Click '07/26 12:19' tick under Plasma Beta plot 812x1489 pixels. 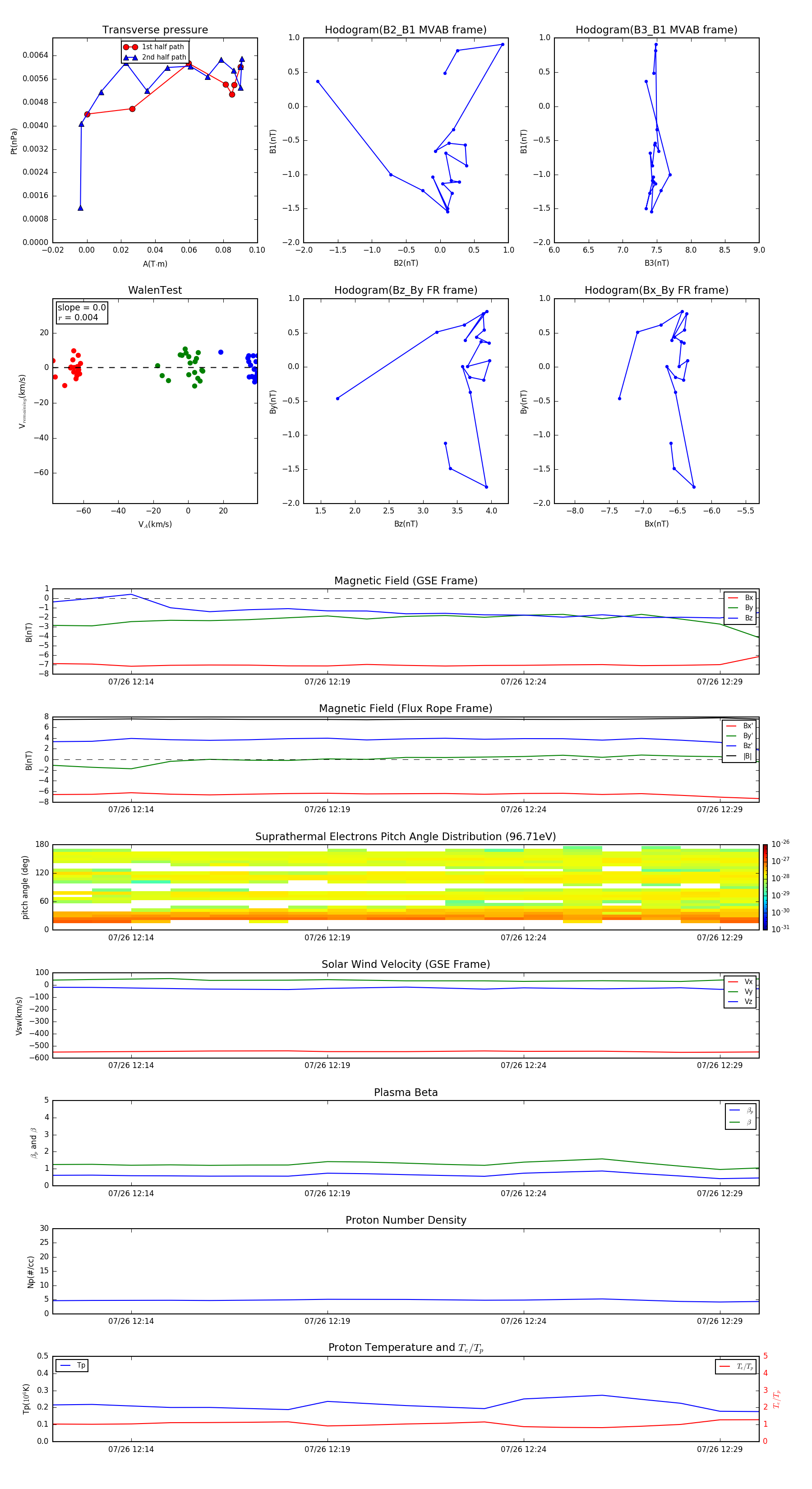pos(327,1193)
